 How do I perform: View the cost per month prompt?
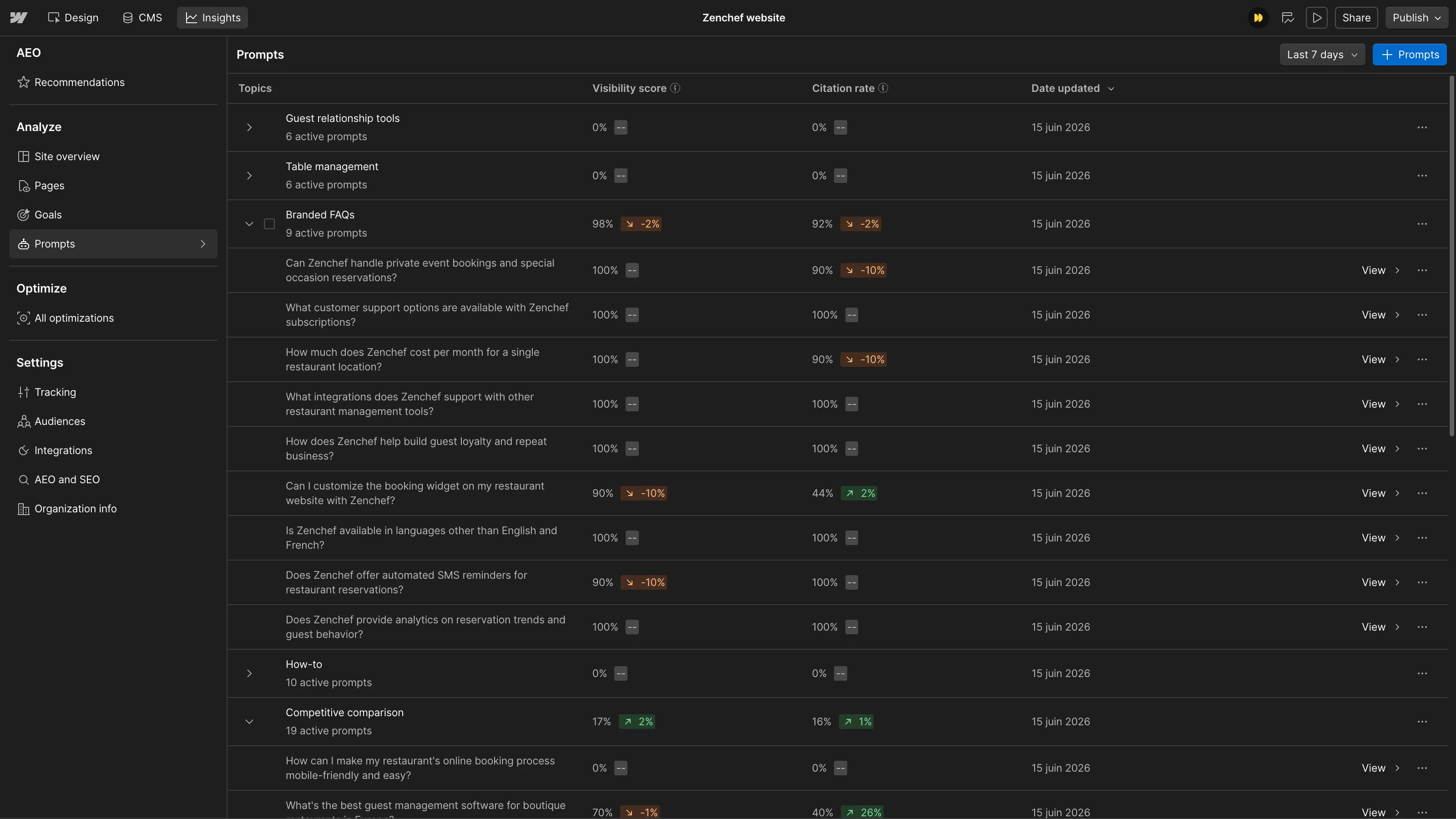[1380, 359]
